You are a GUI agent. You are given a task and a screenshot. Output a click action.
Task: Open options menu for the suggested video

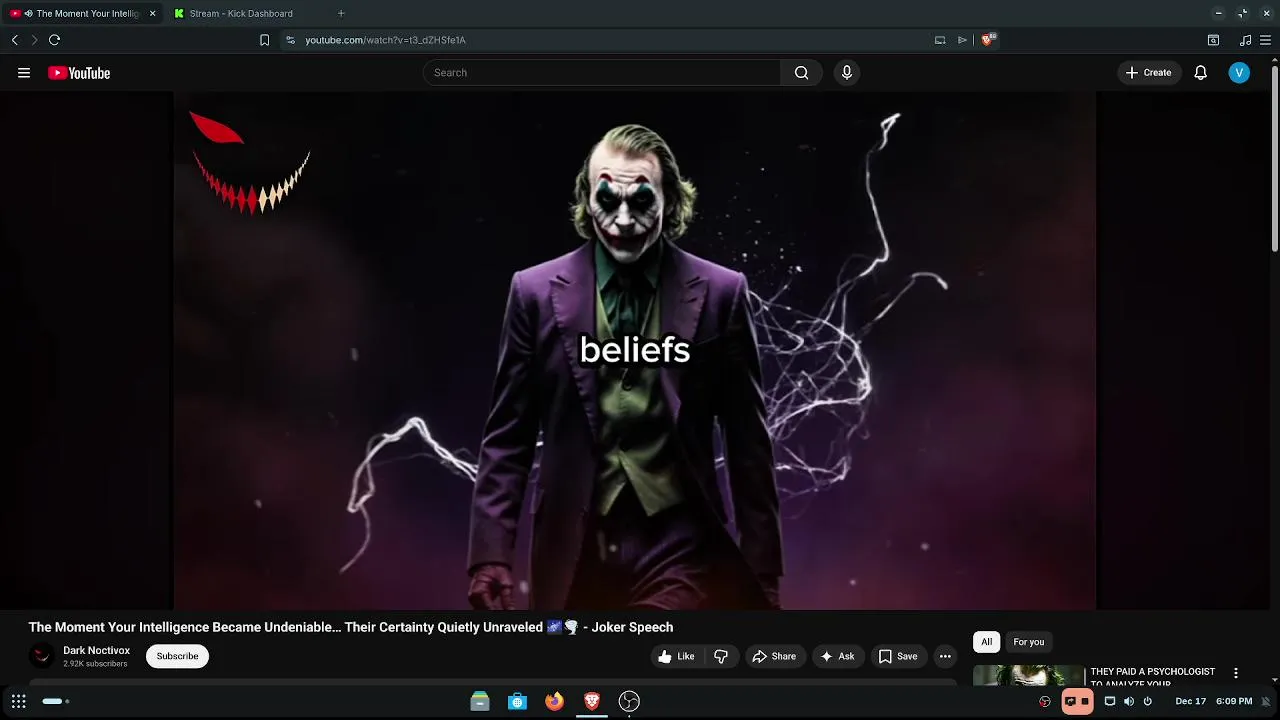(1236, 673)
